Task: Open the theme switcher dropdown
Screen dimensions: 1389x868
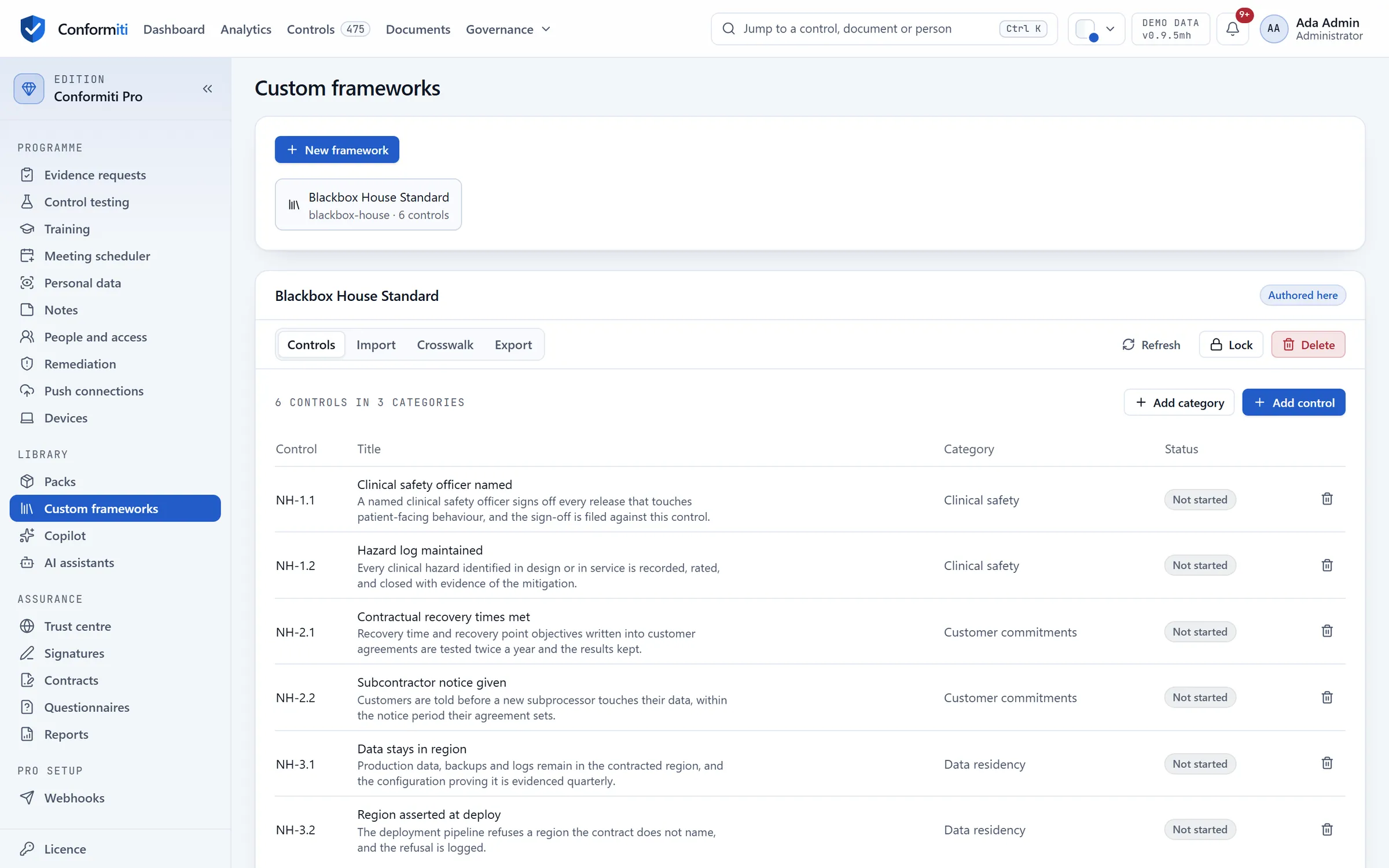Action: pos(1096,29)
